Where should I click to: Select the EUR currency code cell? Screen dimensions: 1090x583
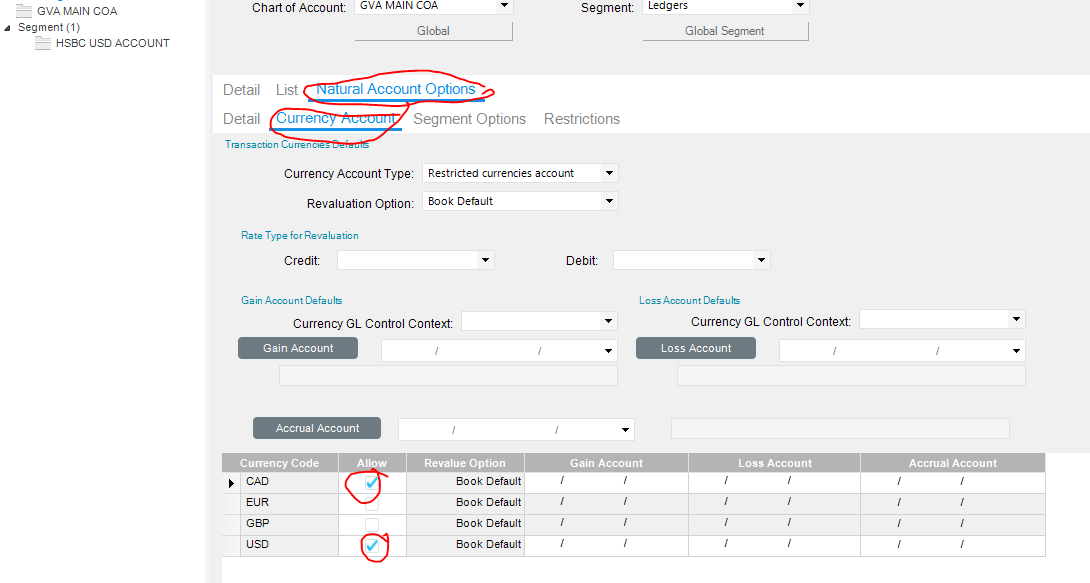pos(288,502)
